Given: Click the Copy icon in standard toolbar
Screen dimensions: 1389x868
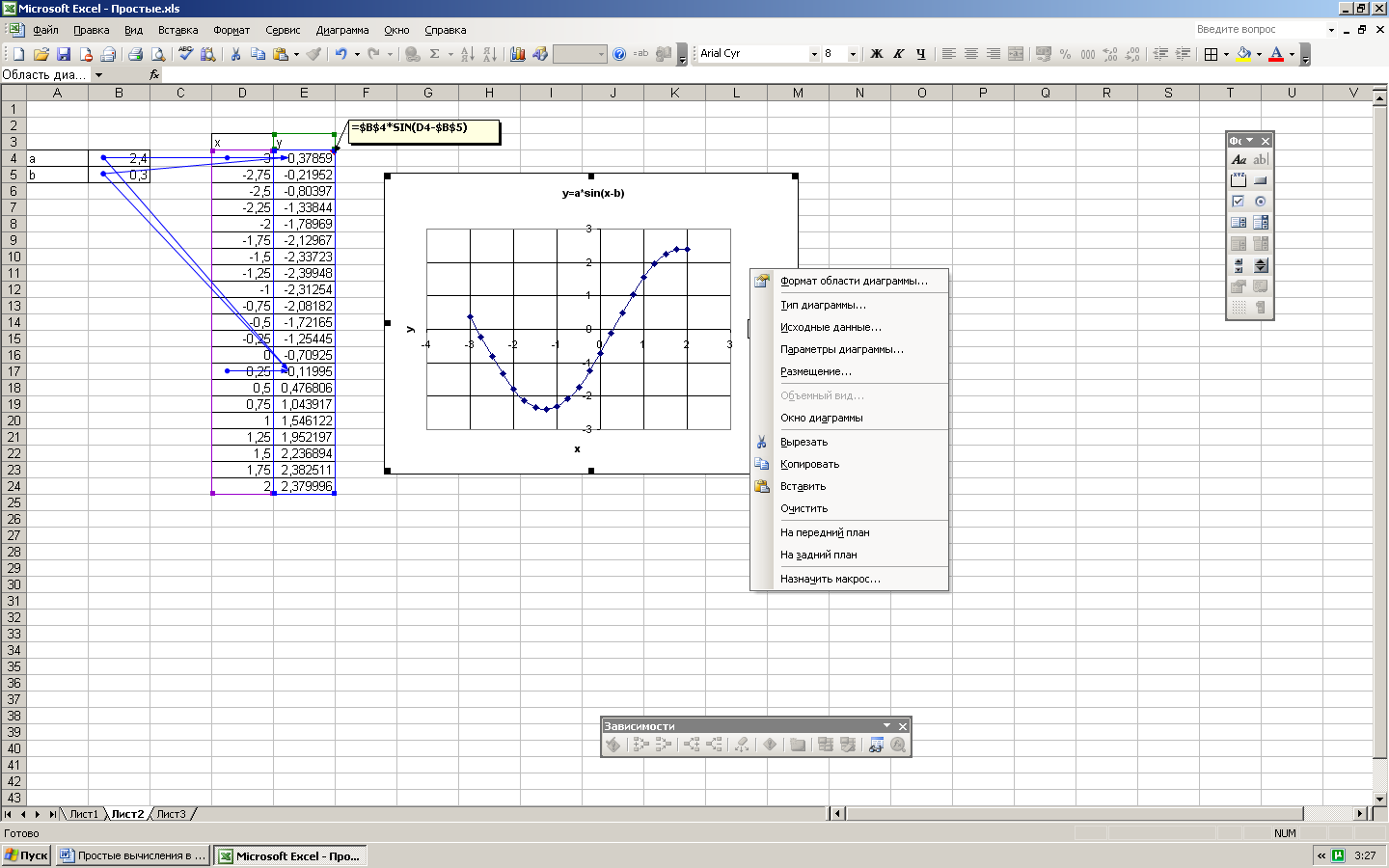Looking at the screenshot, I should point(258,54).
